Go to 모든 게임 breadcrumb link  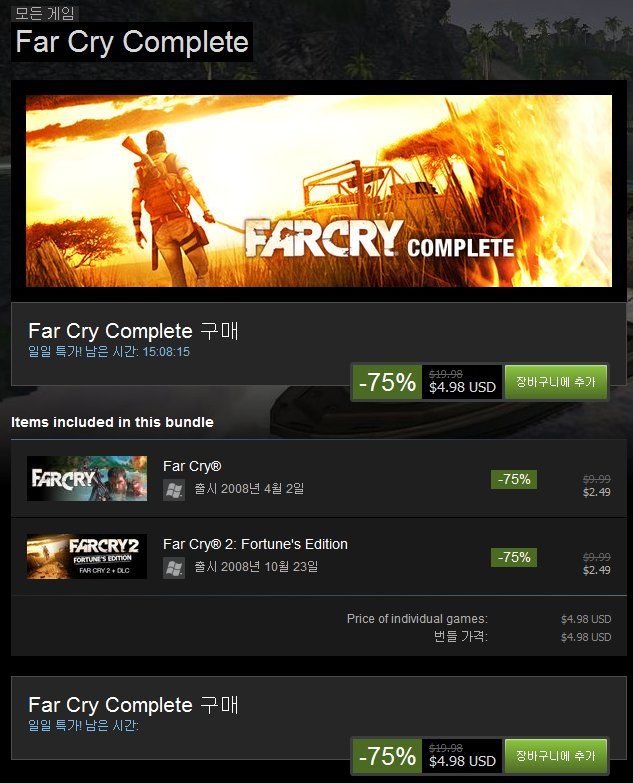pos(44,13)
